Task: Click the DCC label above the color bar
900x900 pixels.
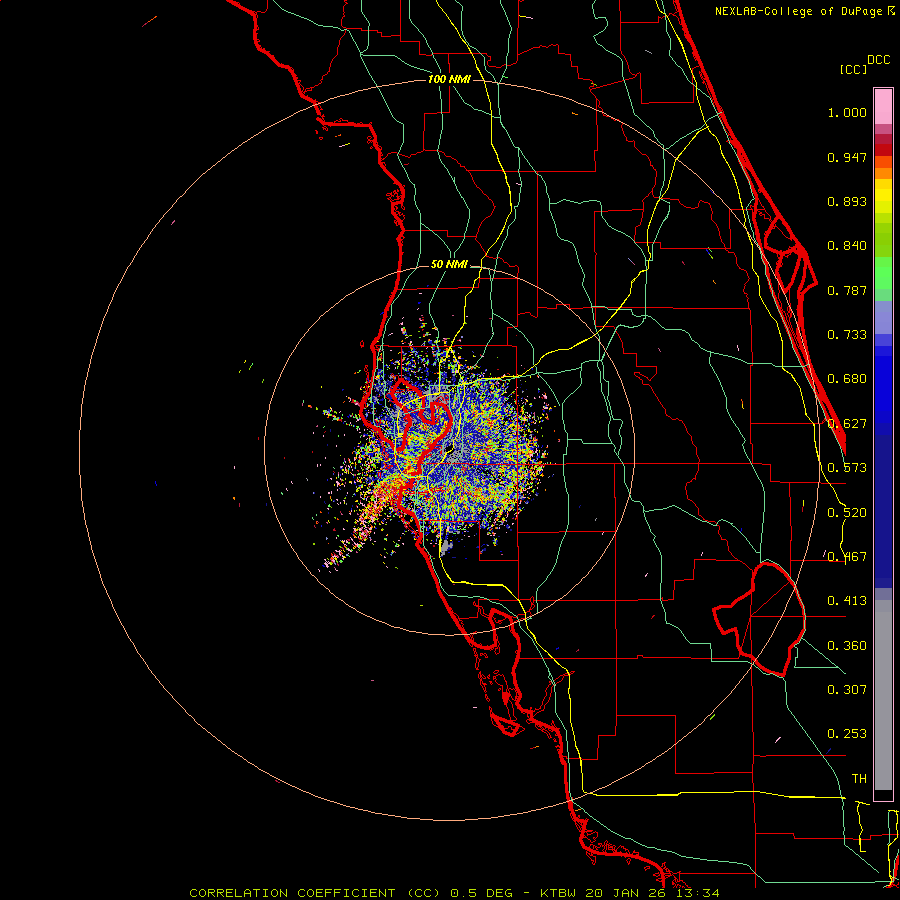Action: pos(878,59)
